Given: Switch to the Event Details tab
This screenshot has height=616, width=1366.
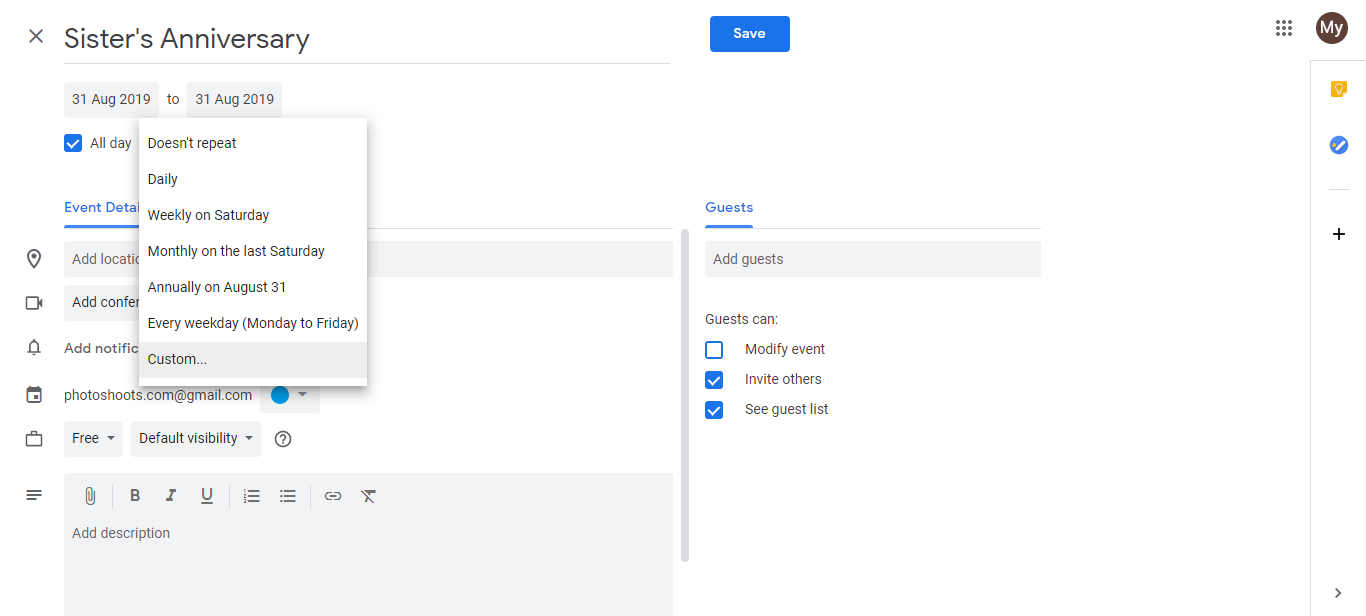Looking at the screenshot, I should click(101, 208).
